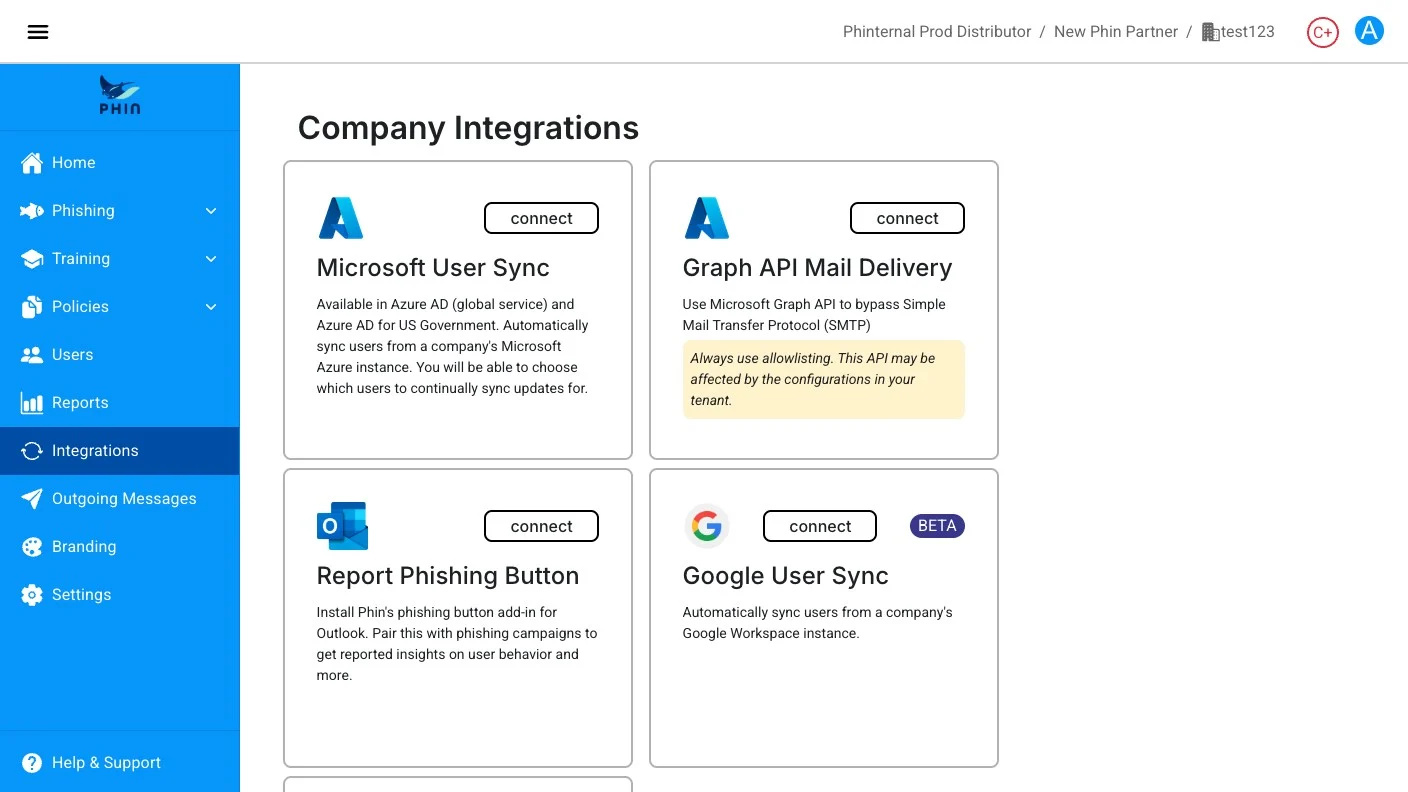This screenshot has height=792, width=1408.
Task: Click the Branding palette icon
Action: click(32, 546)
